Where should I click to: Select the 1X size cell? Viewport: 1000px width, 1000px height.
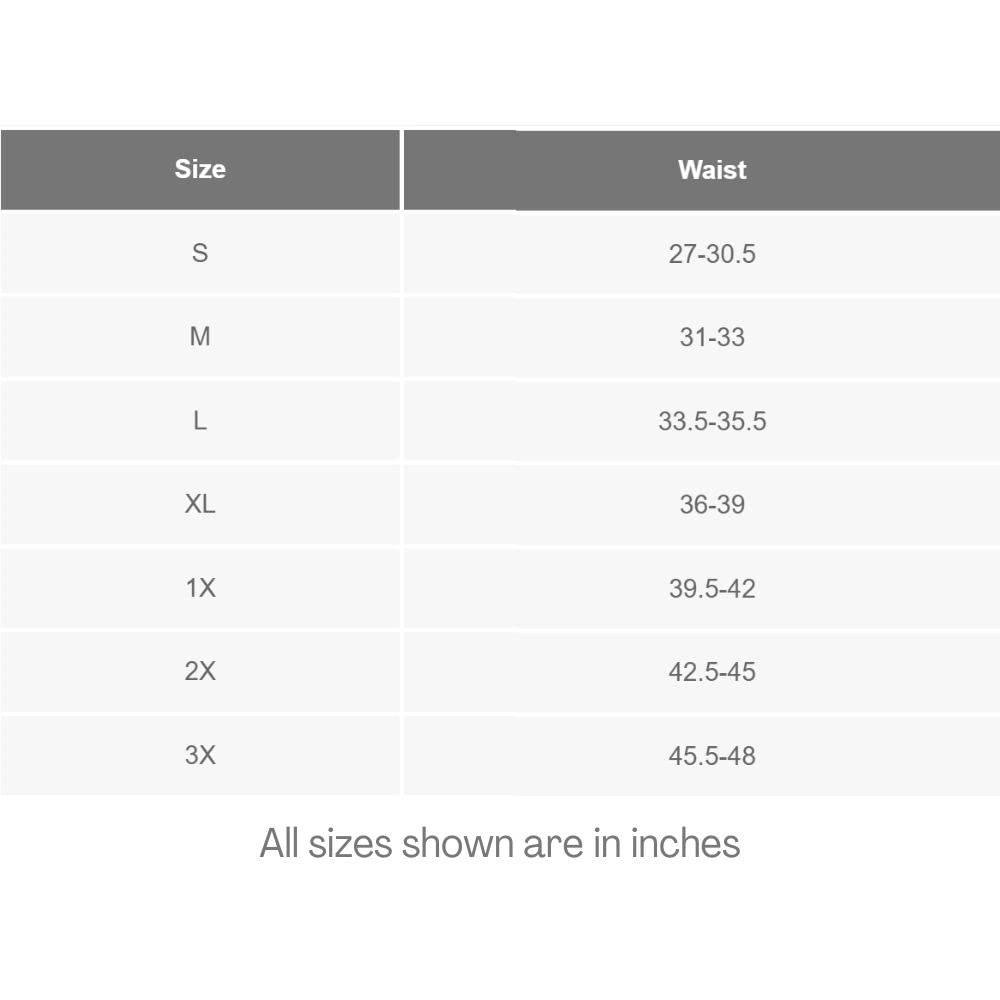200,588
